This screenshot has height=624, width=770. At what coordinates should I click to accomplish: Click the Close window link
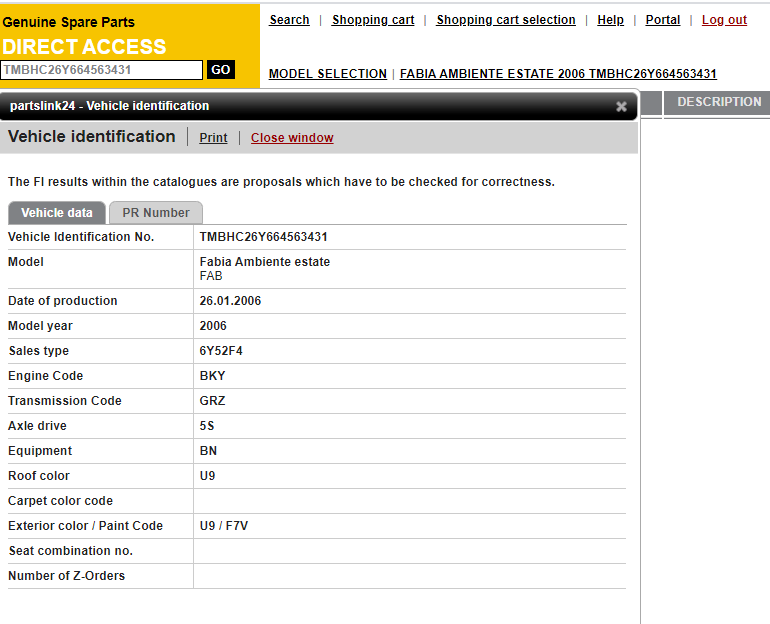292,138
